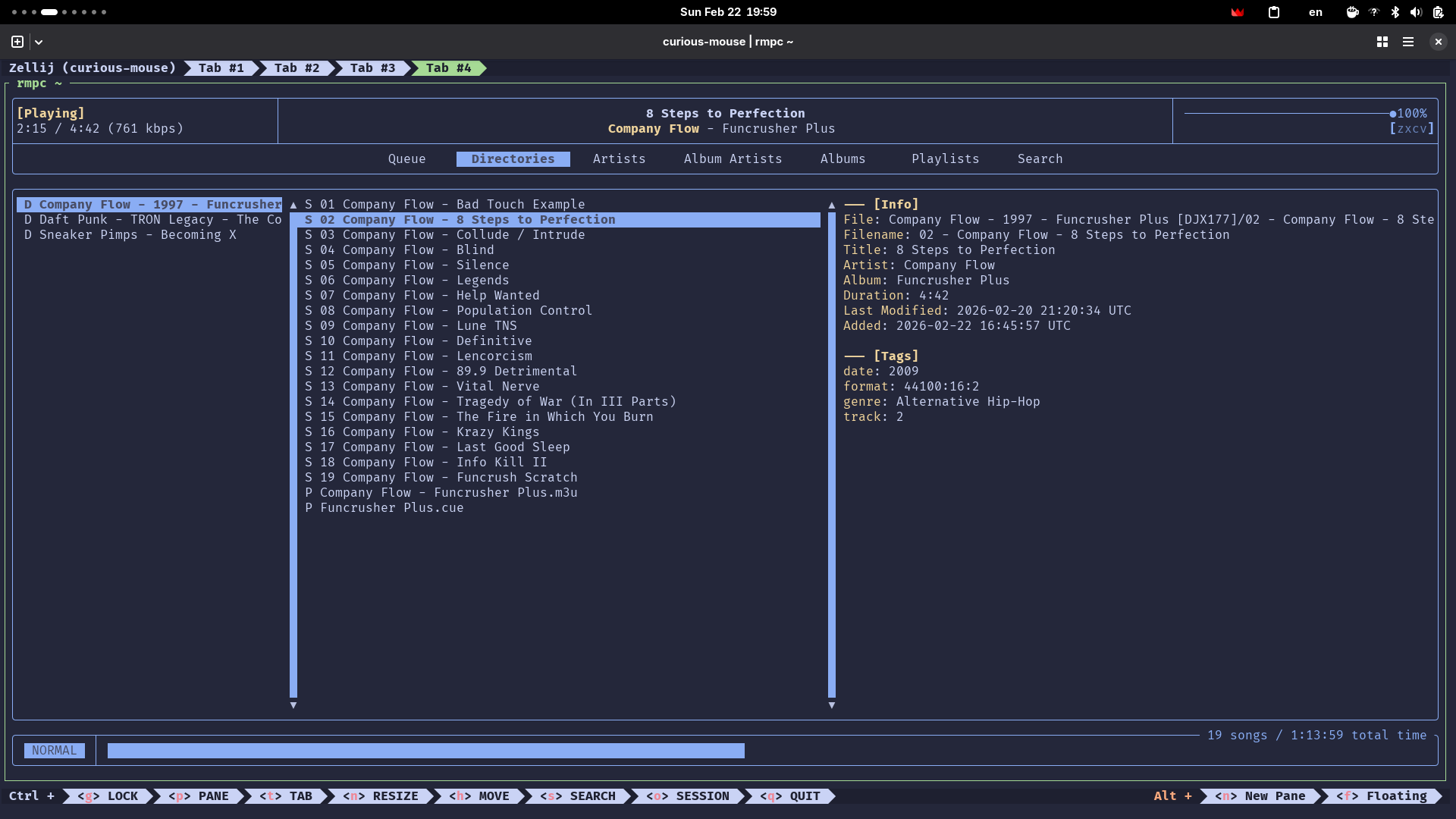Click the new terminal tab icon
Viewport: 1456px width, 819px height.
click(x=17, y=42)
